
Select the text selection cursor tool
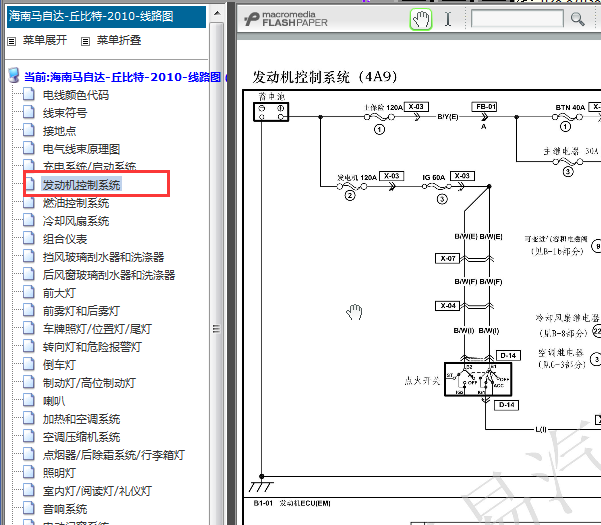(x=448, y=19)
